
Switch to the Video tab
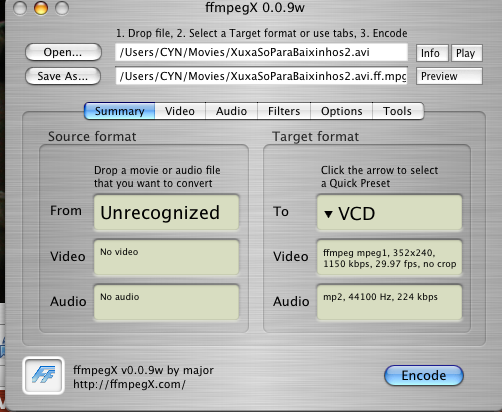tap(180, 111)
